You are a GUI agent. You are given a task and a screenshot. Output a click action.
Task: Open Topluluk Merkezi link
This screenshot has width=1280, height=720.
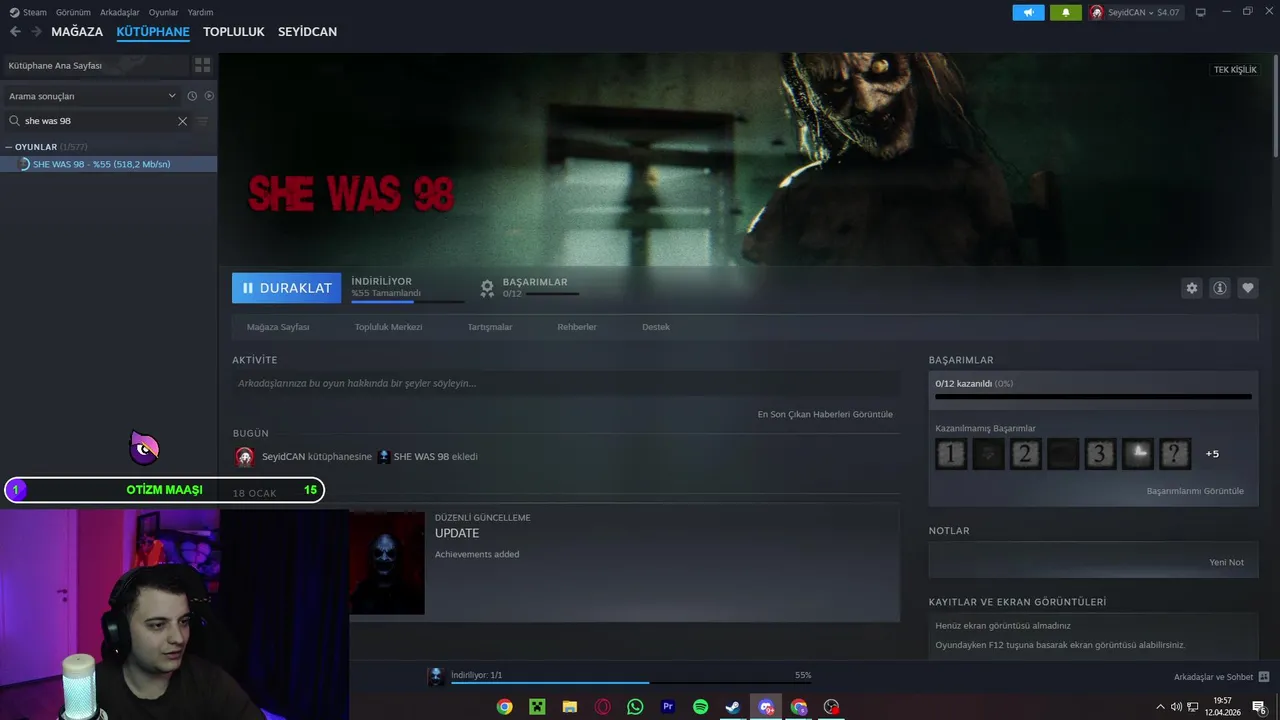tap(388, 327)
